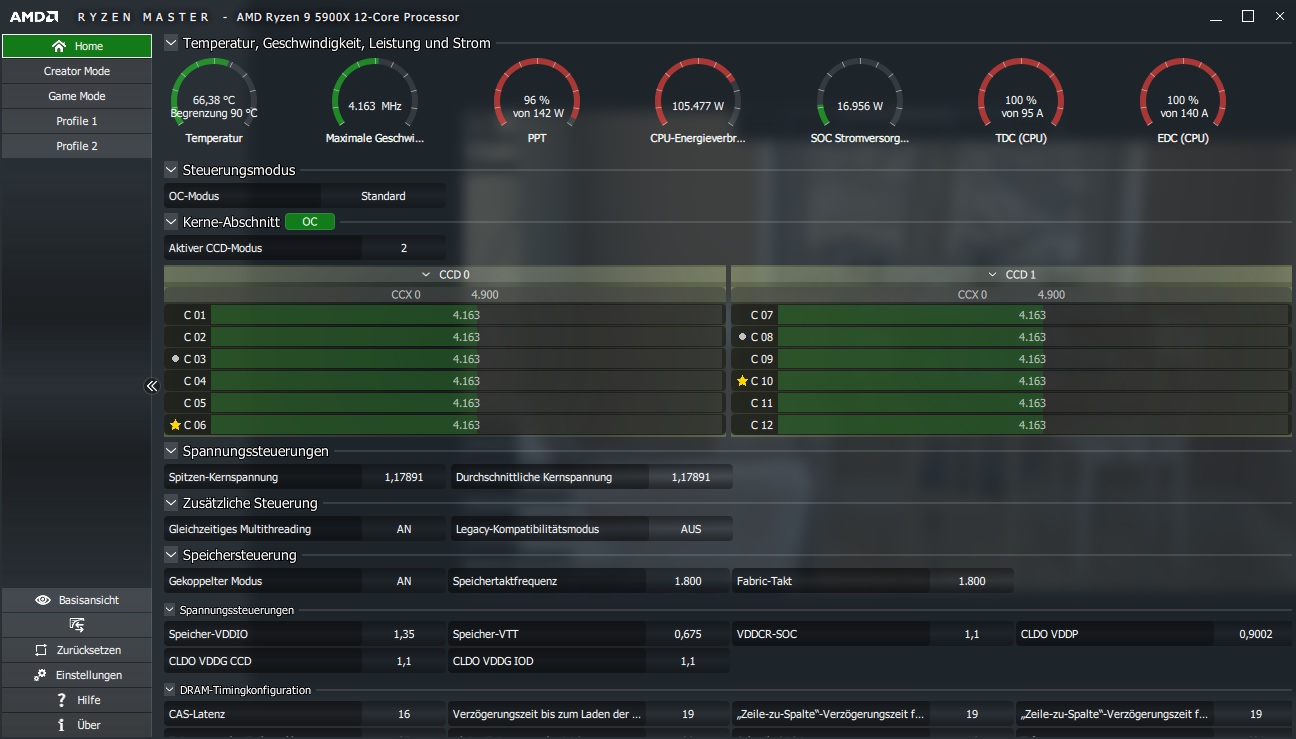Click the CLDO VDDG CCD value 1,1
The image size is (1296, 739).
404,661
